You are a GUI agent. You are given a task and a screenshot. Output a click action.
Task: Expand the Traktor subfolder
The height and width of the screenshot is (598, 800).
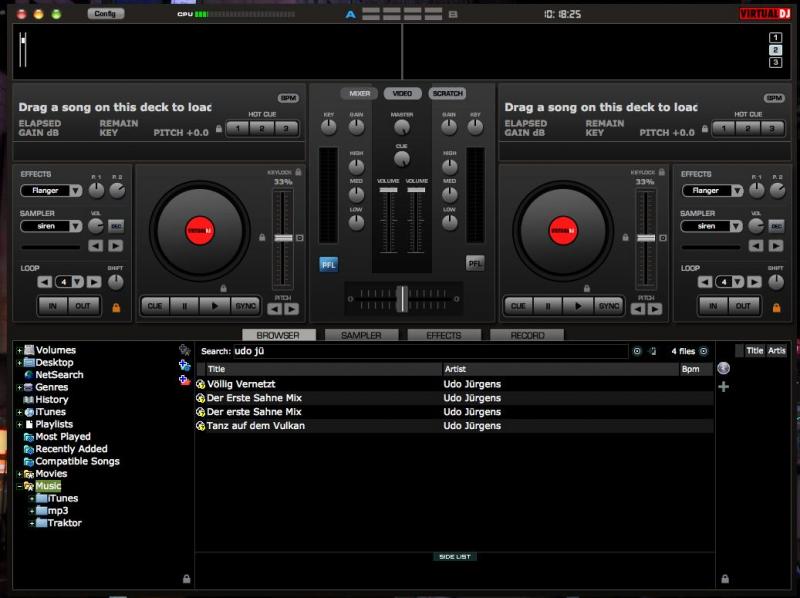point(32,524)
